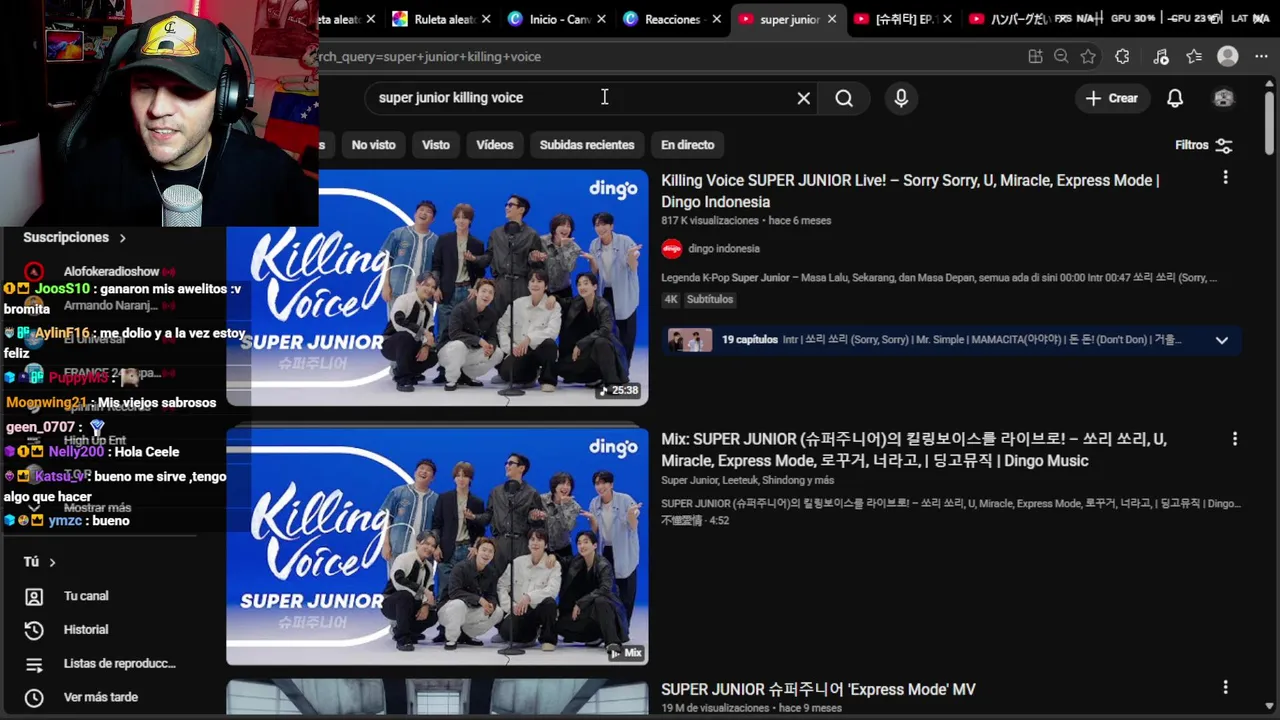The image size is (1280, 720).
Task: Close the Reacciones tab
Action: [717, 19]
